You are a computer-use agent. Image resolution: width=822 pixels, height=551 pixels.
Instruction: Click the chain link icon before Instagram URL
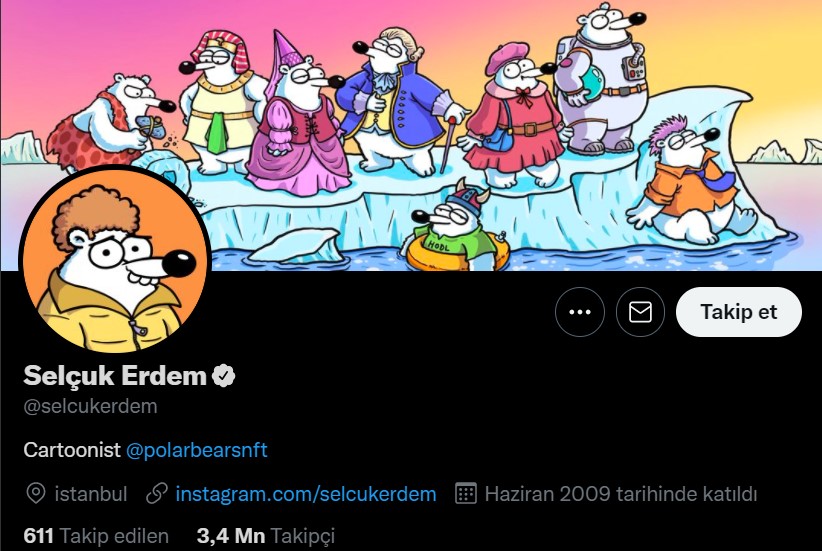pos(157,494)
